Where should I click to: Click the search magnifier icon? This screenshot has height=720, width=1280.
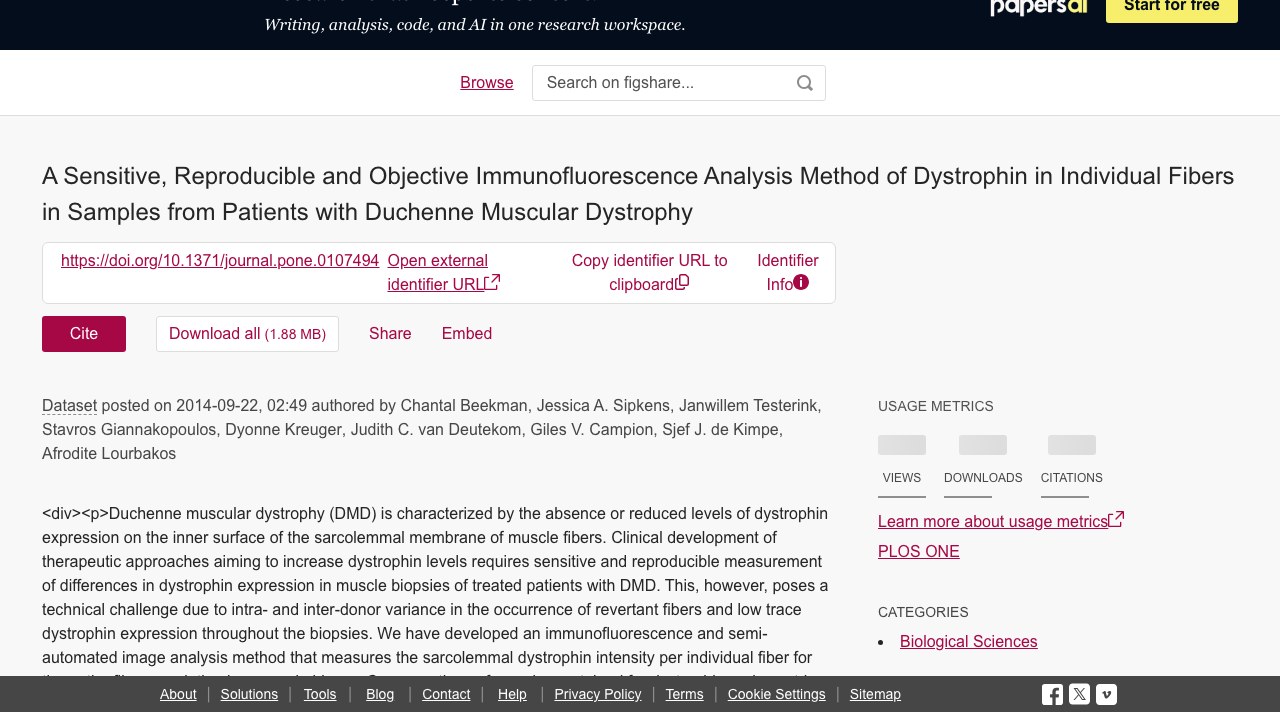pyautogui.click(x=805, y=83)
